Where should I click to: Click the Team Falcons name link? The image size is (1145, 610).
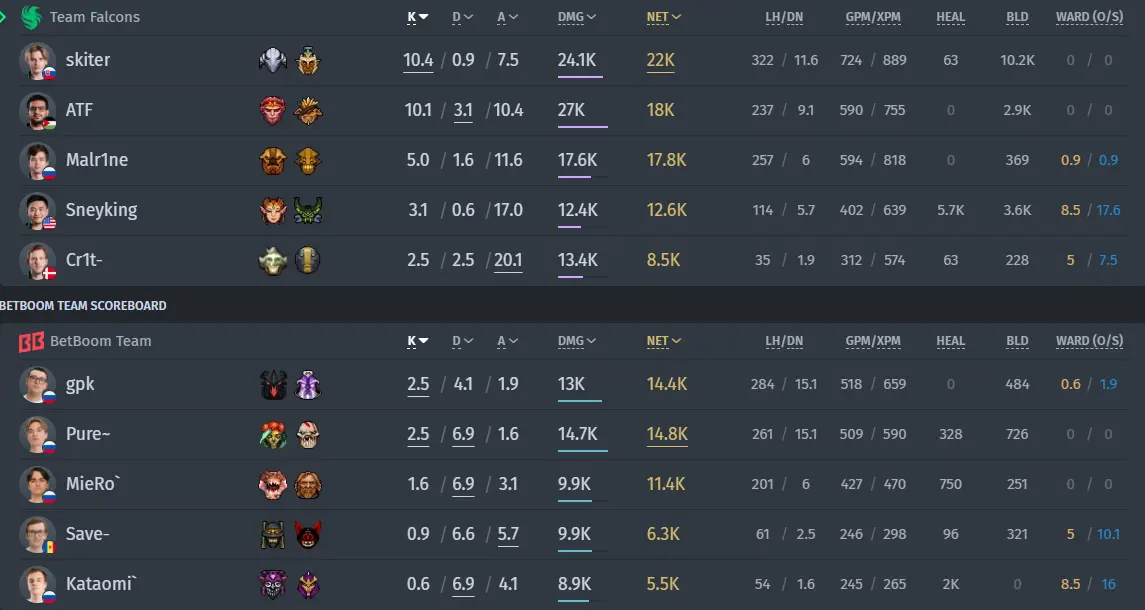pyautogui.click(x=95, y=17)
